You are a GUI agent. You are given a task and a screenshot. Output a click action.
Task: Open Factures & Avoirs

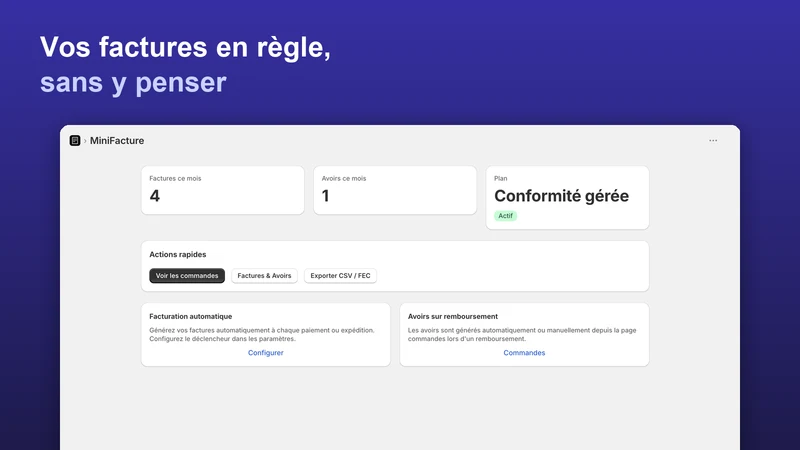[x=264, y=276]
